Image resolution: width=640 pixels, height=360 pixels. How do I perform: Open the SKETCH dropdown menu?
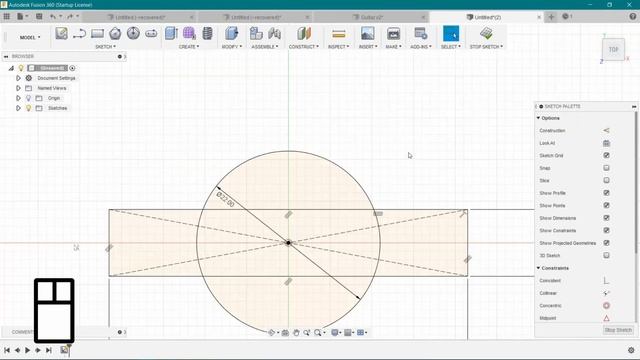click(x=105, y=47)
